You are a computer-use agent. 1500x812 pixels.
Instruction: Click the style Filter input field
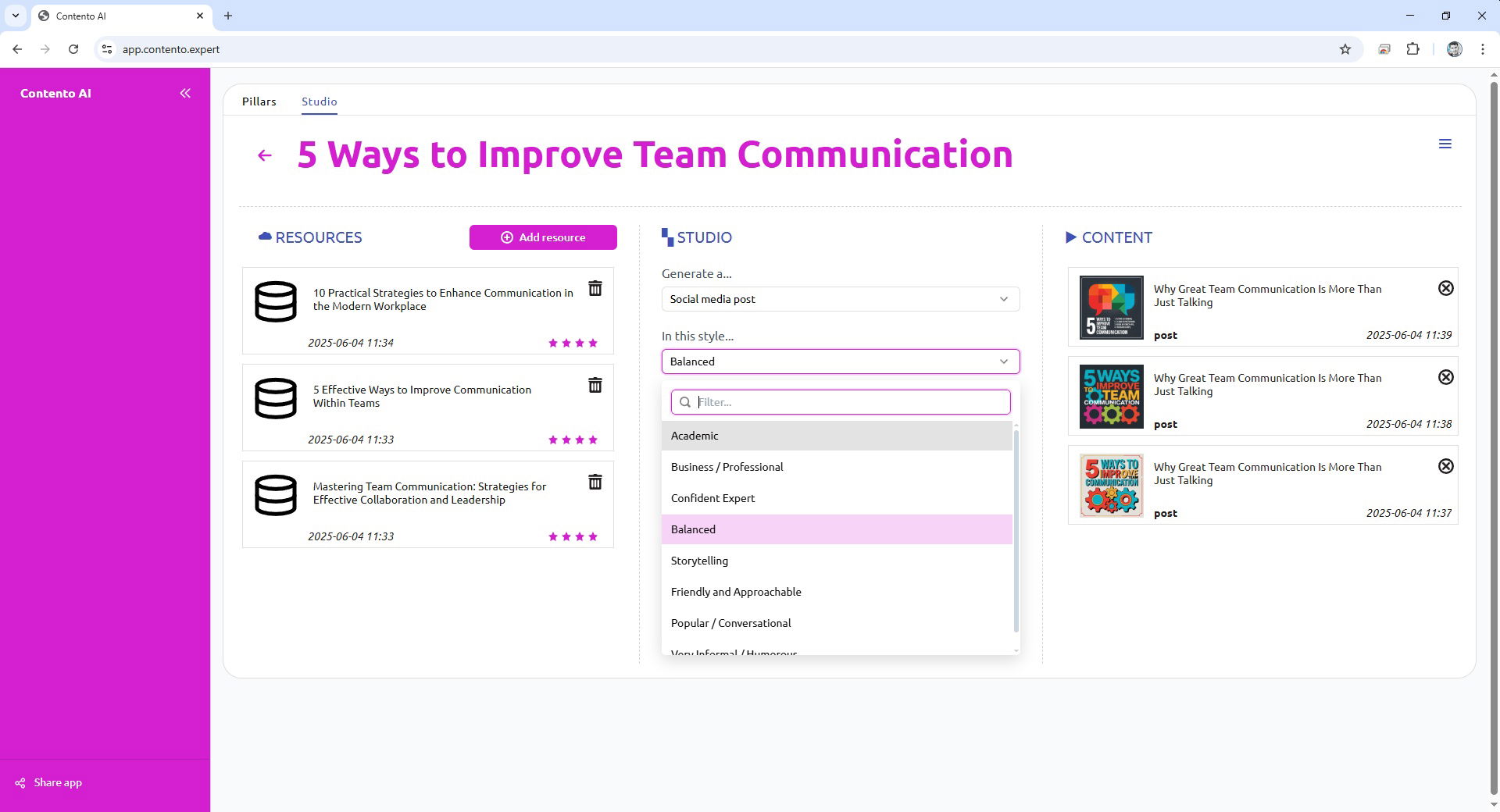click(x=848, y=402)
